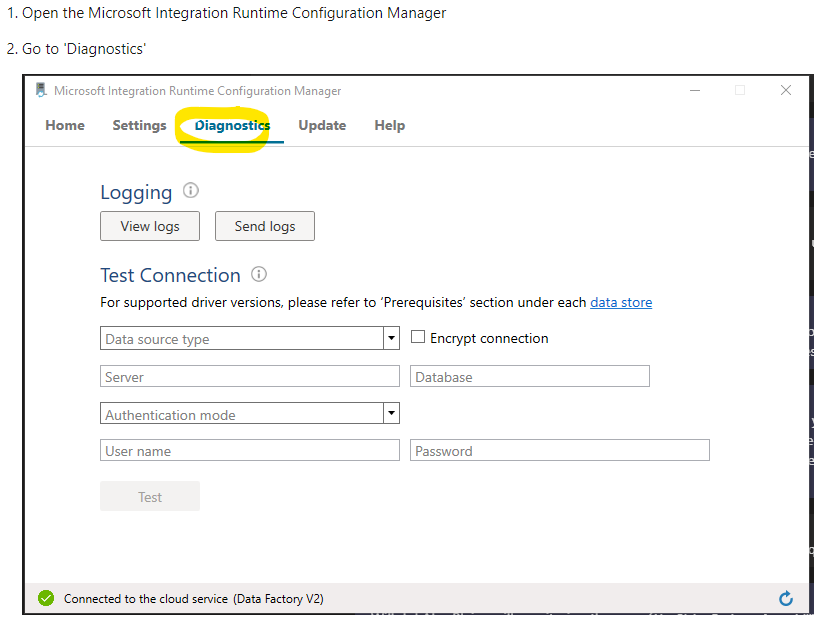822x622 pixels.
Task: Switch to the Settings tab
Action: [139, 125]
